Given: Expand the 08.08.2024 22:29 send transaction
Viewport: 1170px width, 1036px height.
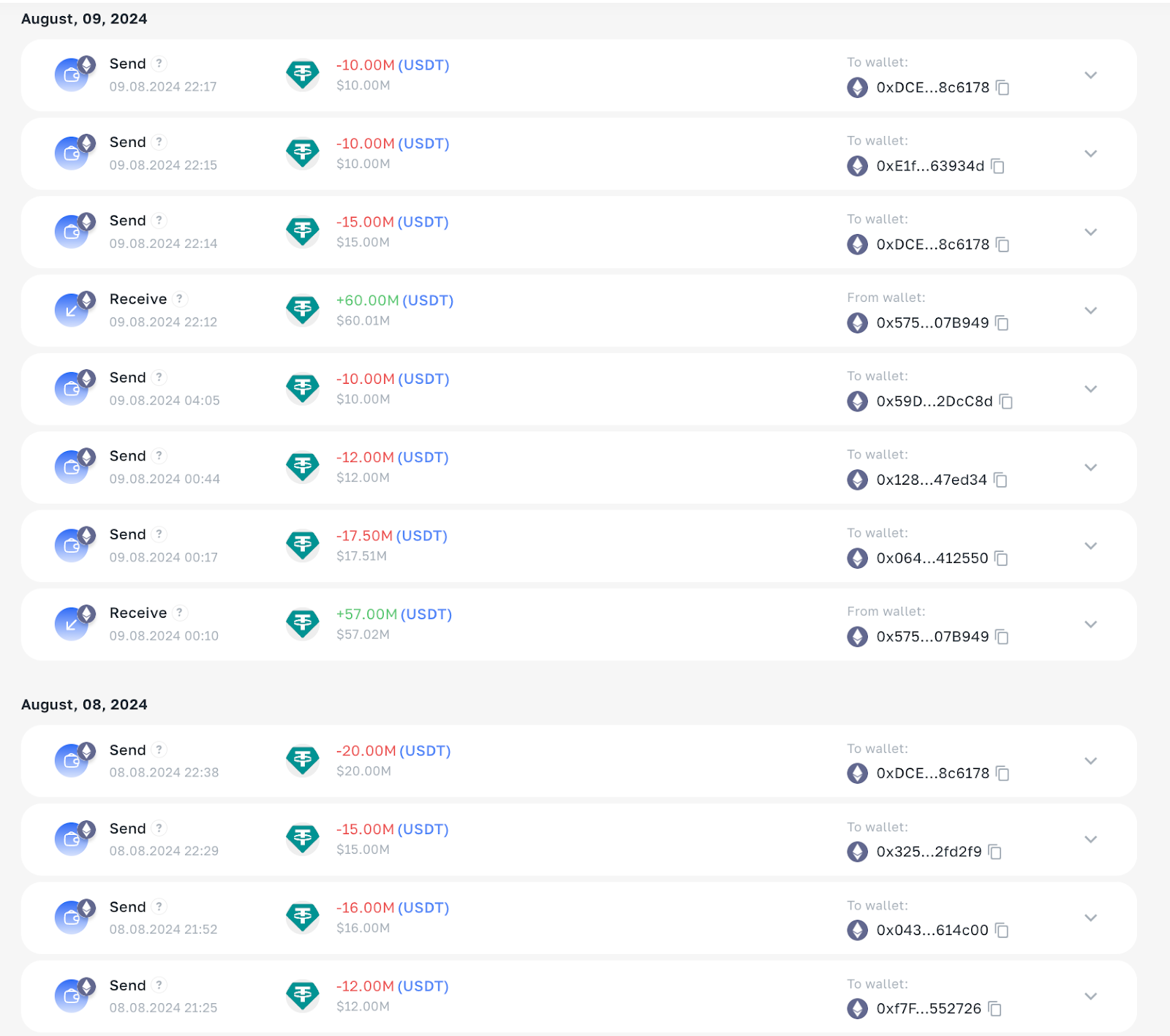Looking at the screenshot, I should [x=1090, y=839].
